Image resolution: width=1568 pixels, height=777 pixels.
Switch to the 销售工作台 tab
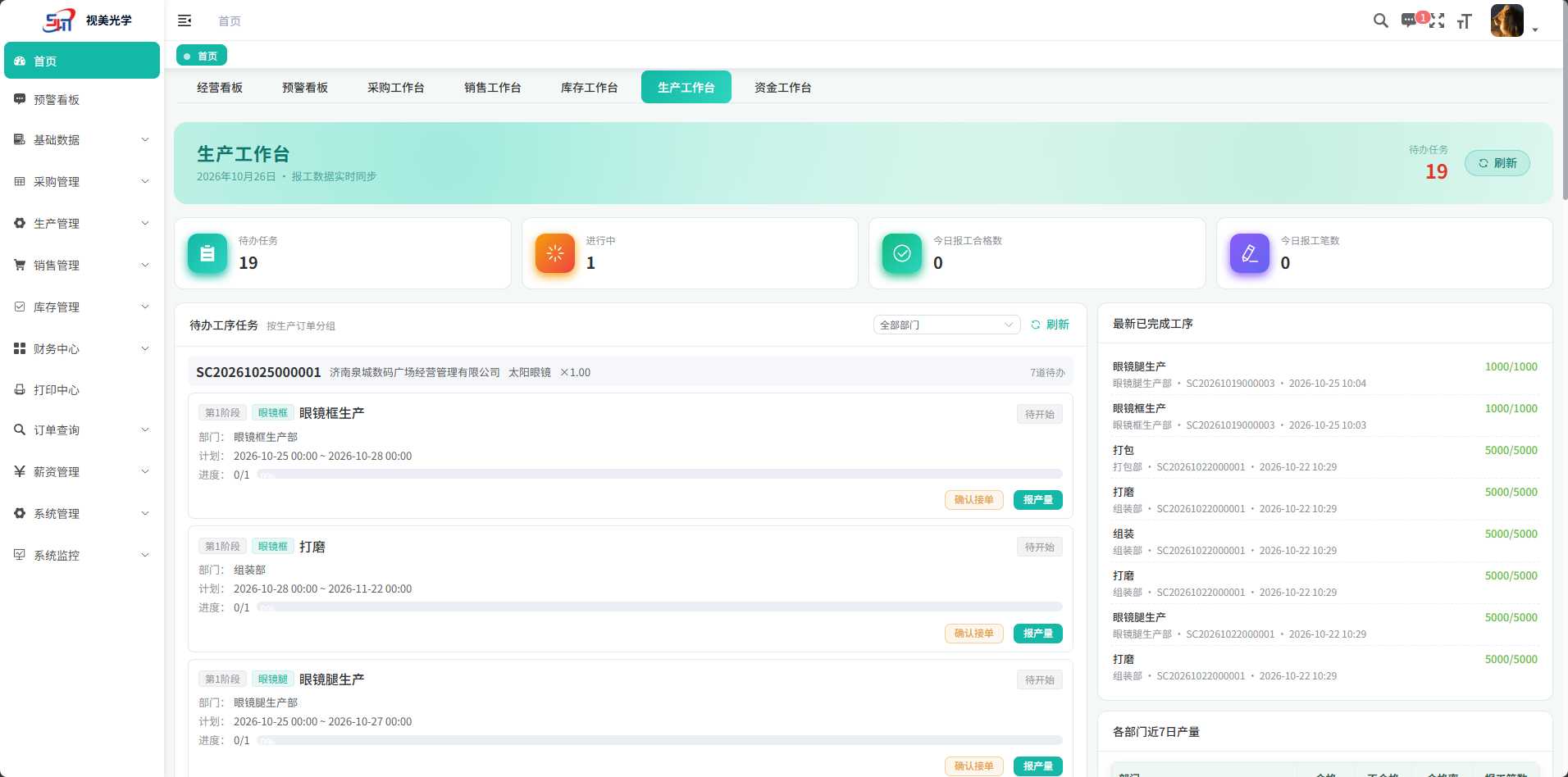click(493, 87)
